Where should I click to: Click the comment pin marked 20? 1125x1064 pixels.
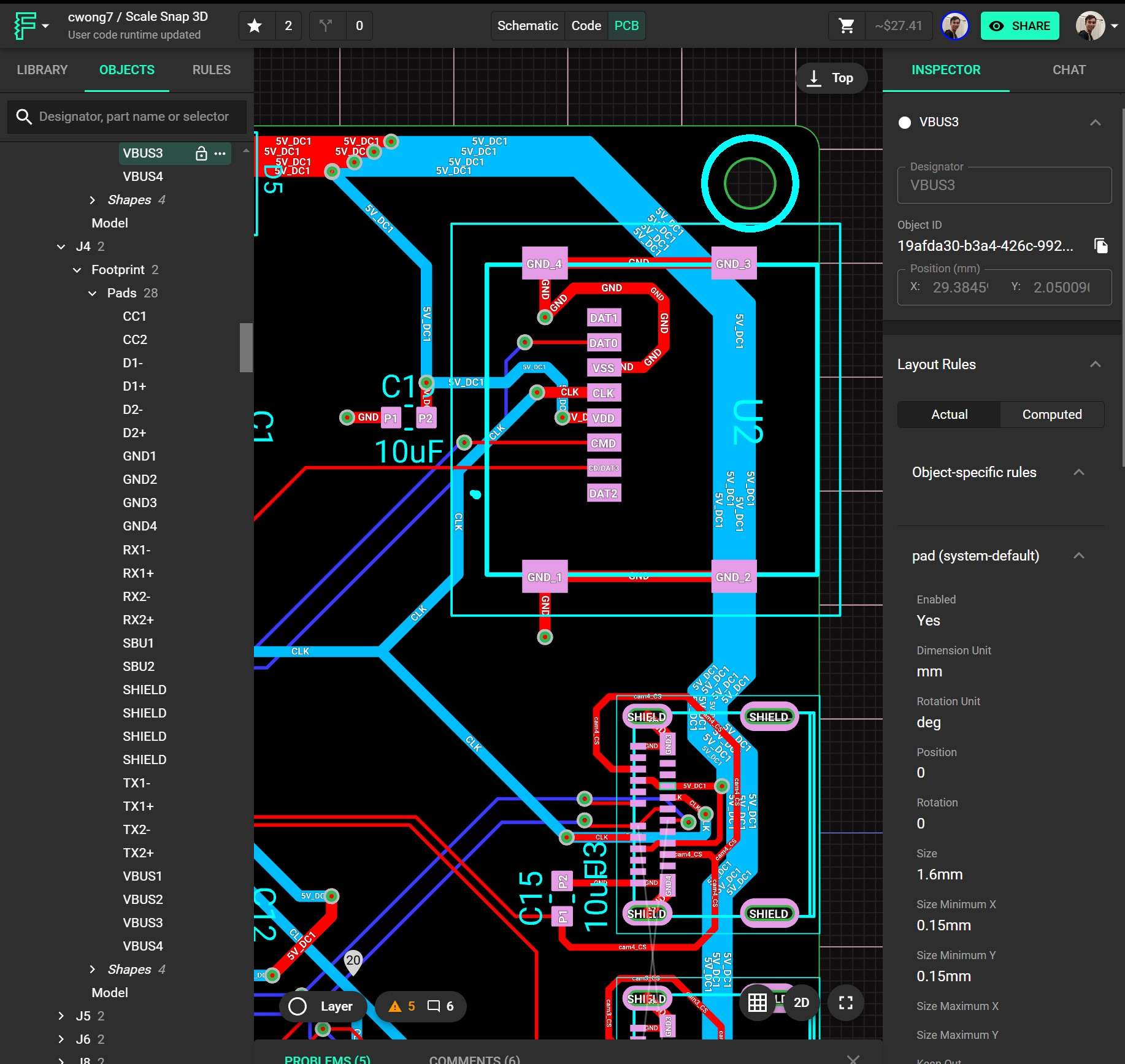point(353,962)
